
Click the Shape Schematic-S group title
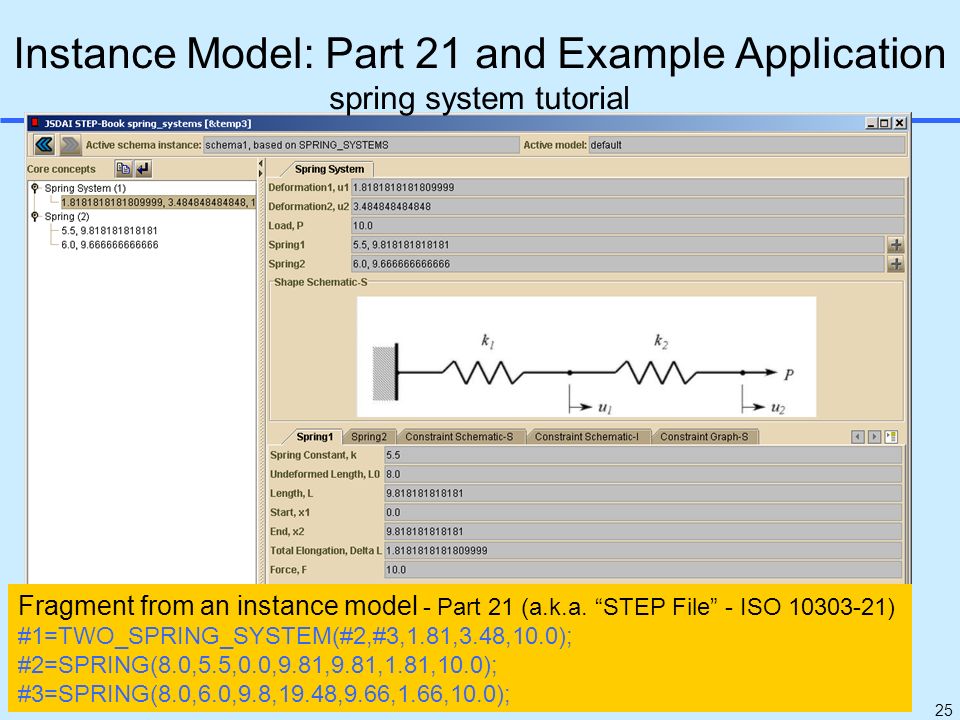(x=320, y=282)
